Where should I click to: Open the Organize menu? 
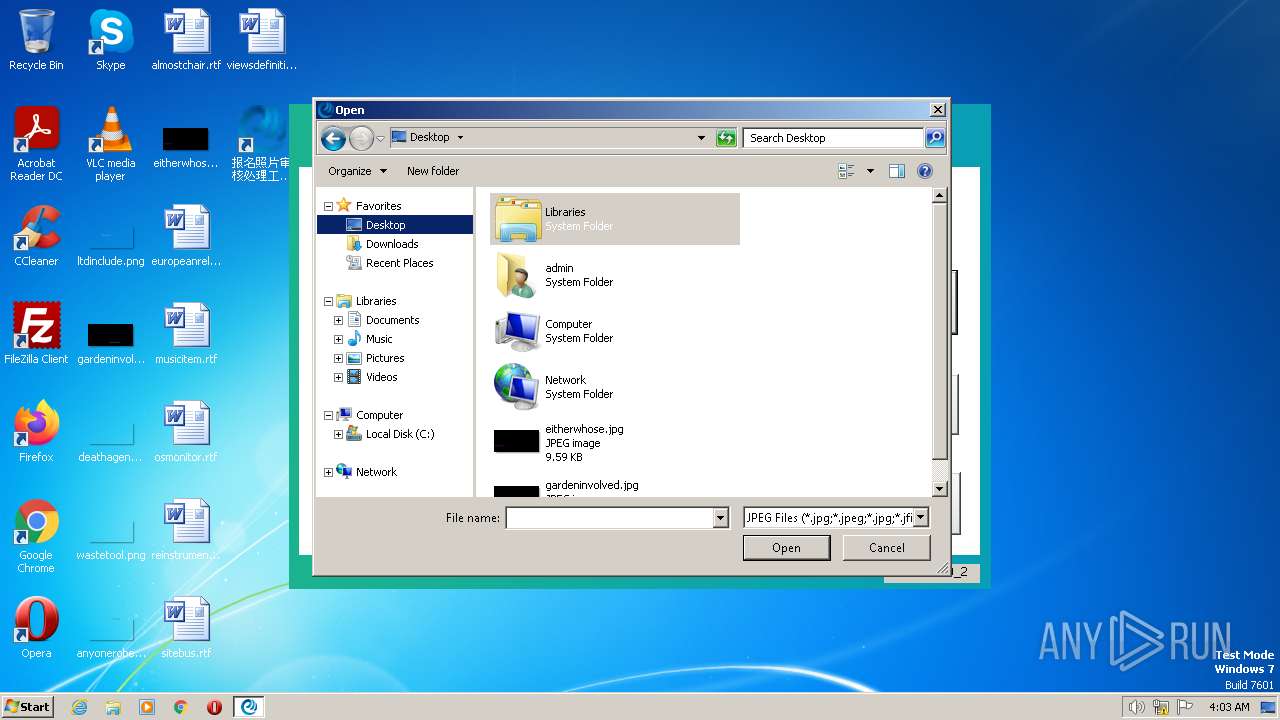[x=357, y=171]
